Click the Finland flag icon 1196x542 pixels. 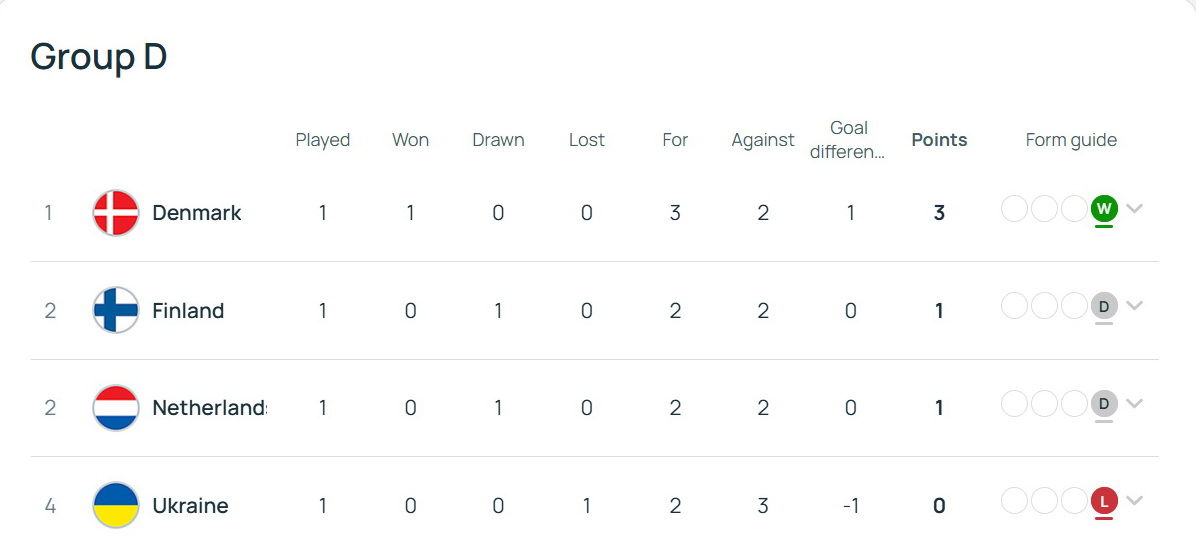[116, 310]
